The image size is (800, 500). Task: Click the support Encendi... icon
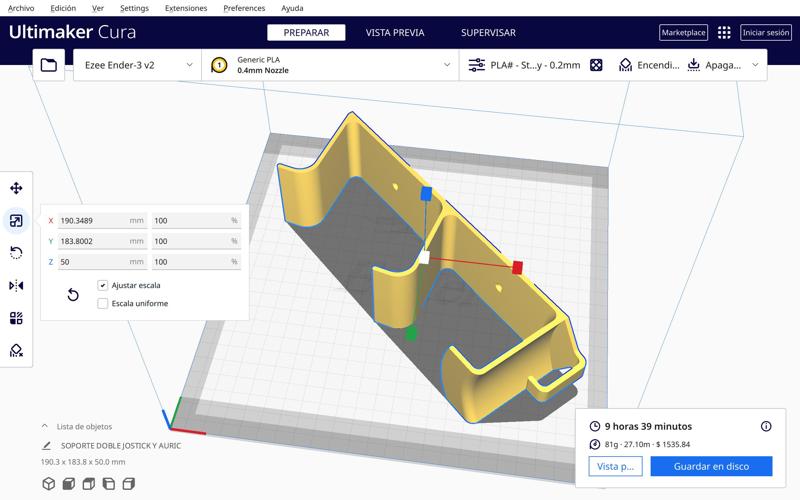click(x=625, y=65)
